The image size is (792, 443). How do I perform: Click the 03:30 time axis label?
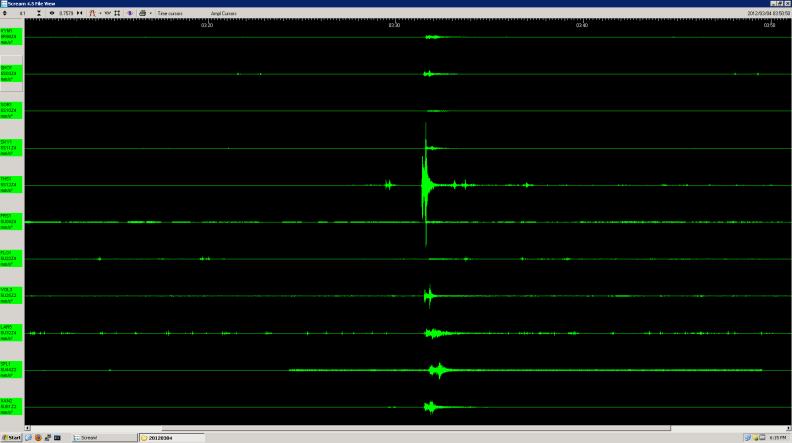pyautogui.click(x=394, y=25)
